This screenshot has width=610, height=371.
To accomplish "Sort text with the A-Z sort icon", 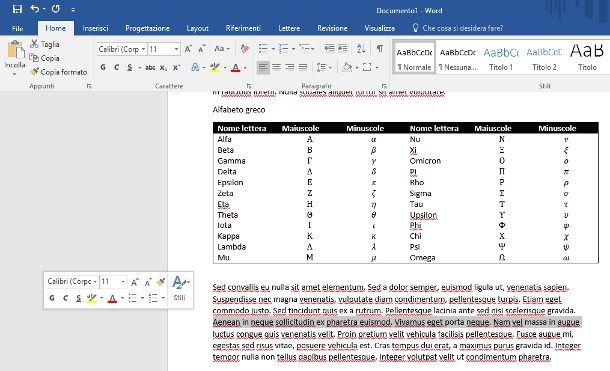I will click(x=361, y=49).
